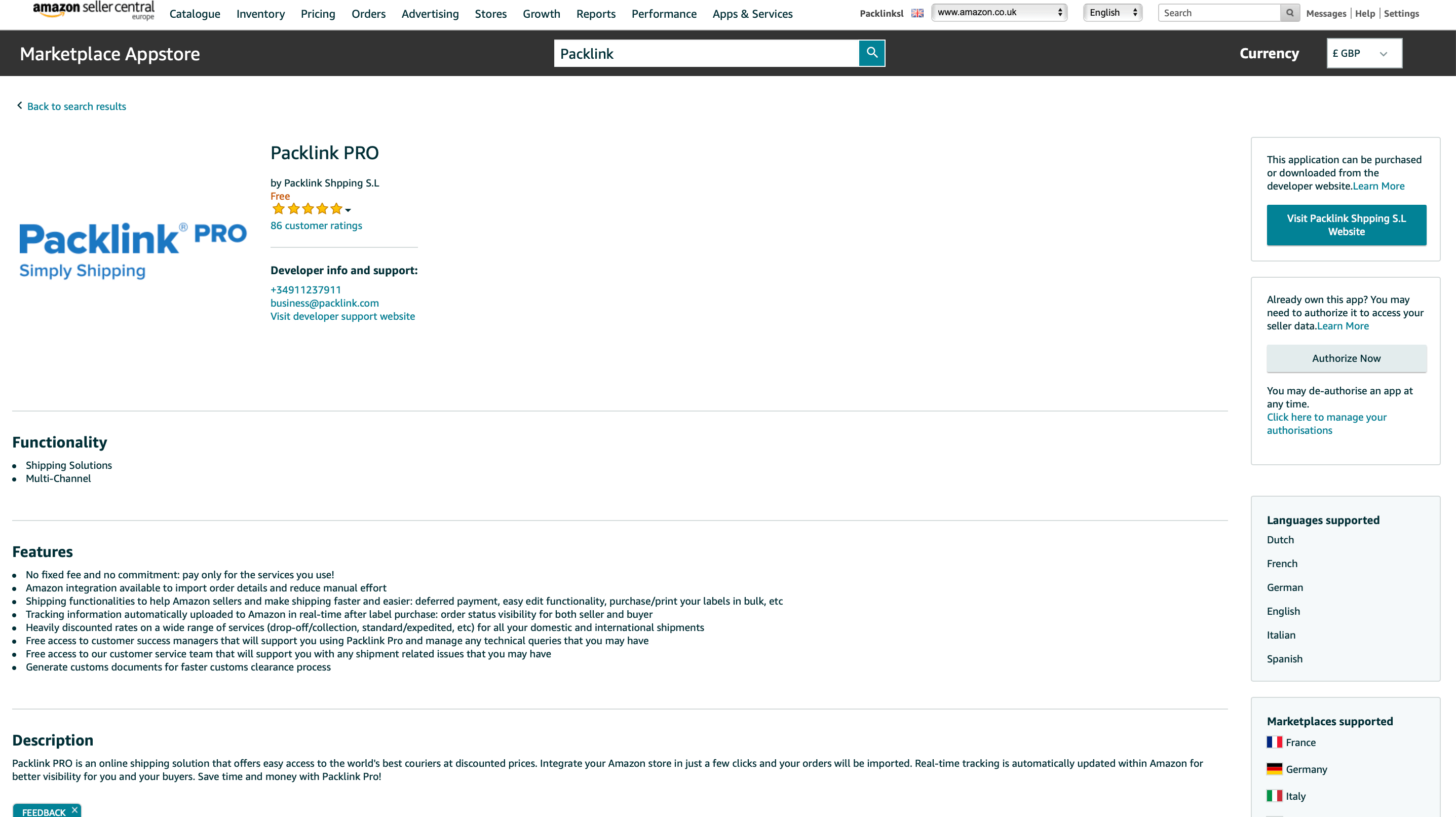
Task: Click the France flag under Marketplaces supported
Action: [1275, 741]
